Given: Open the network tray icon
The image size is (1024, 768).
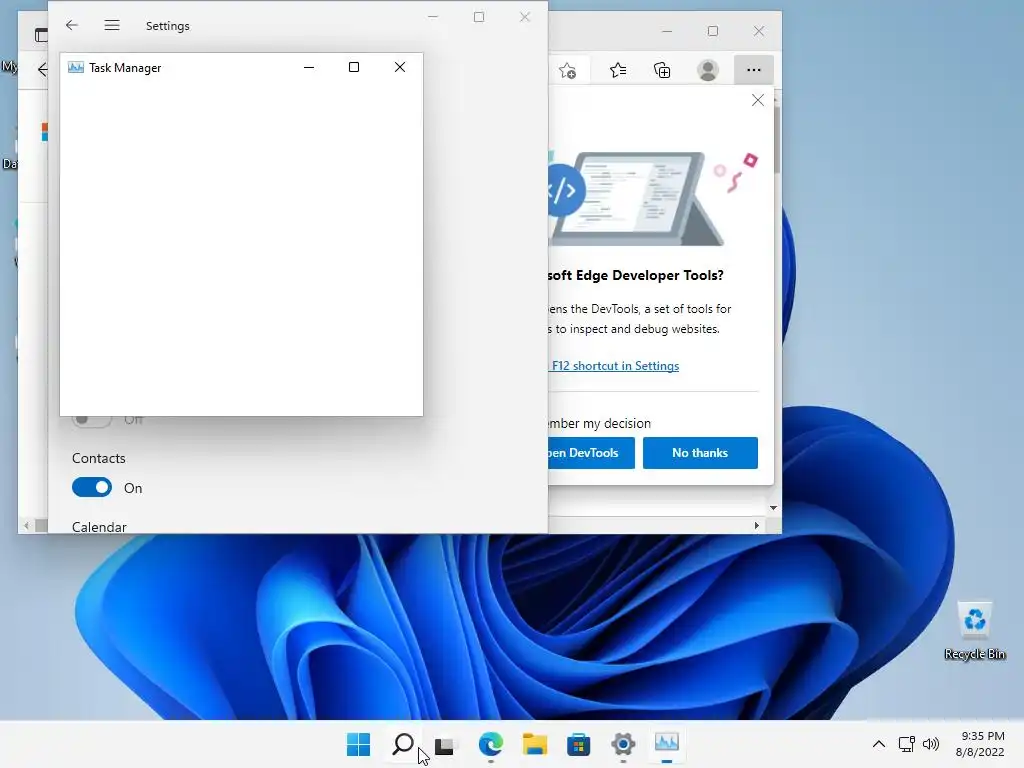Looking at the screenshot, I should point(906,744).
